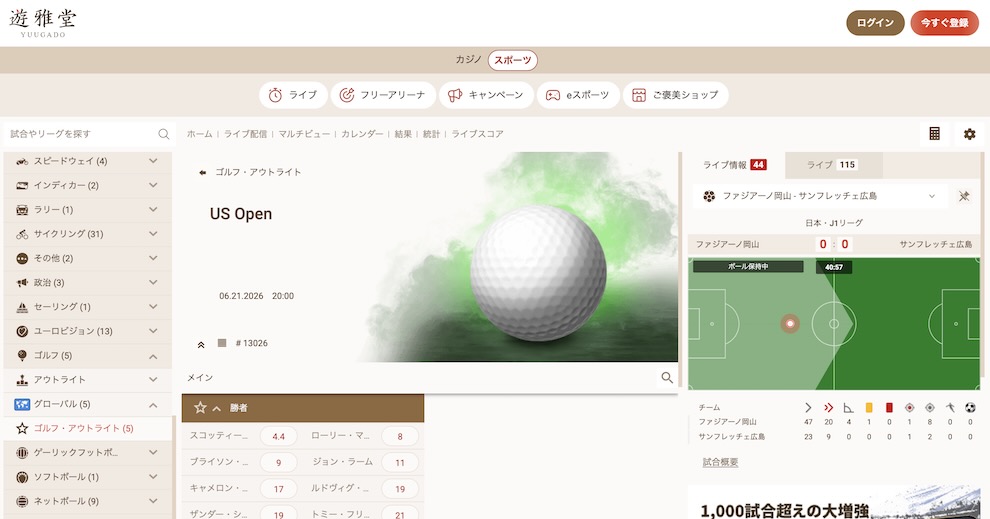Open the マルチビュー link
Screen dimensions: 990x519
pos(304,134)
